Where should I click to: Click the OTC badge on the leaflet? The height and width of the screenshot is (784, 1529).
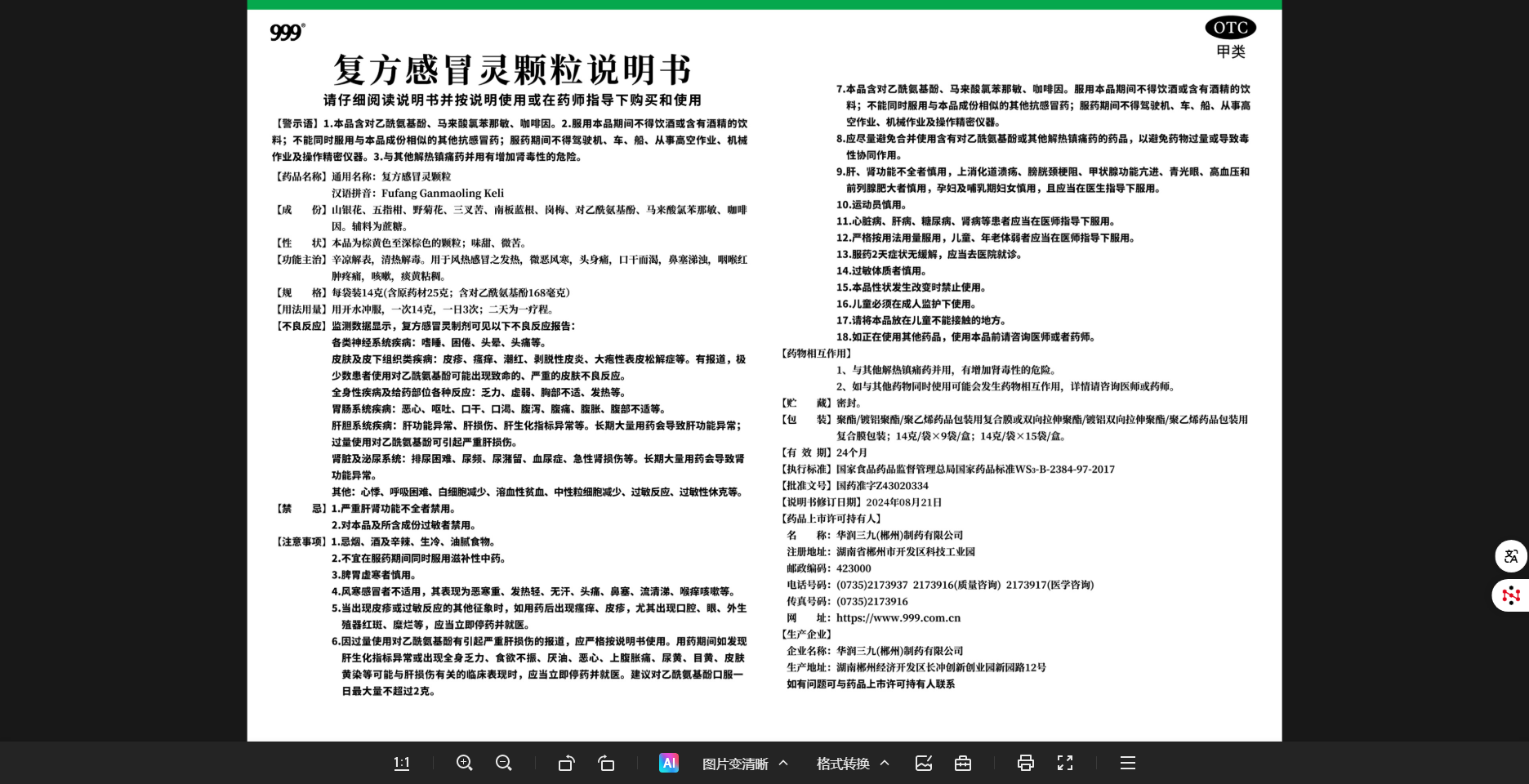tap(1230, 28)
